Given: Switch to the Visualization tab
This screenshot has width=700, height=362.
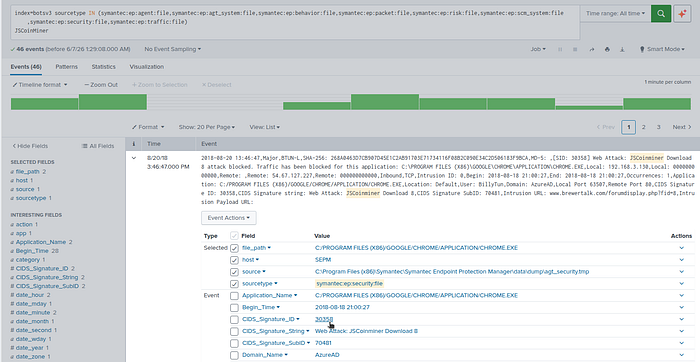Looking at the screenshot, I should tap(146, 67).
